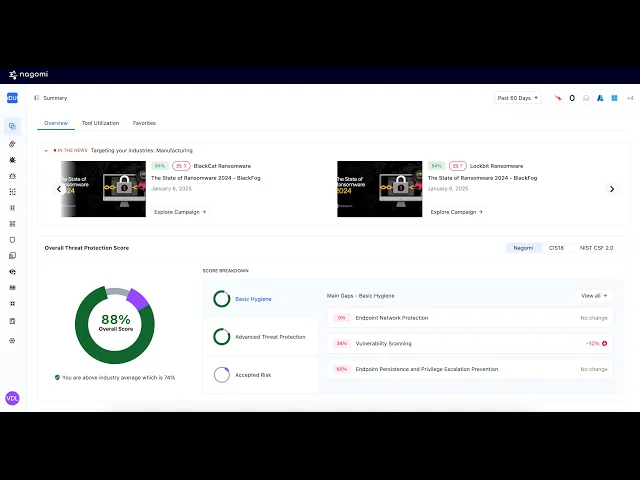Show the +4 additional integrations
640x480 pixels.
click(630, 98)
